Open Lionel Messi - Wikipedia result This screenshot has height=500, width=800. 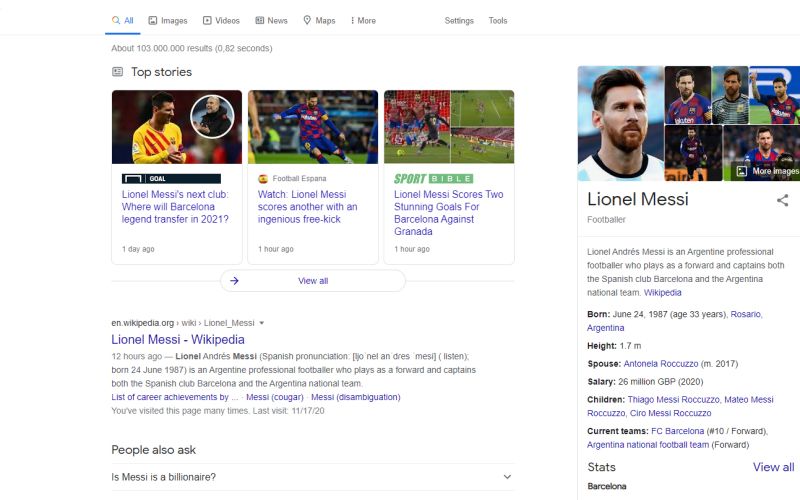point(178,339)
